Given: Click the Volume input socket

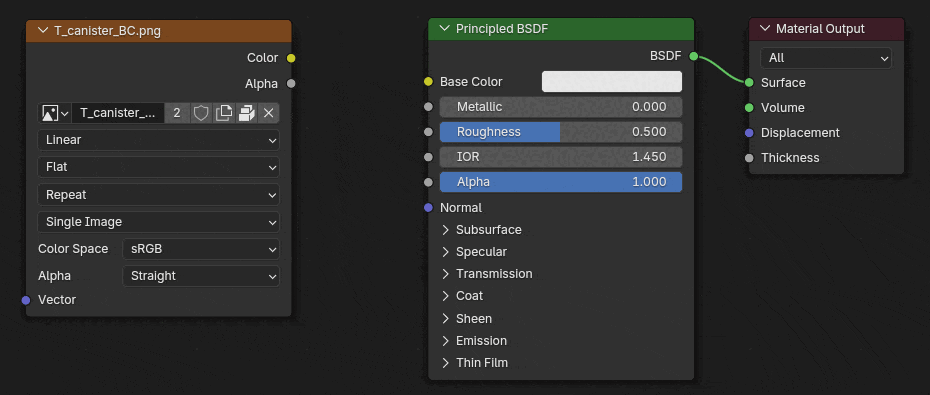Looking at the screenshot, I should pos(750,108).
